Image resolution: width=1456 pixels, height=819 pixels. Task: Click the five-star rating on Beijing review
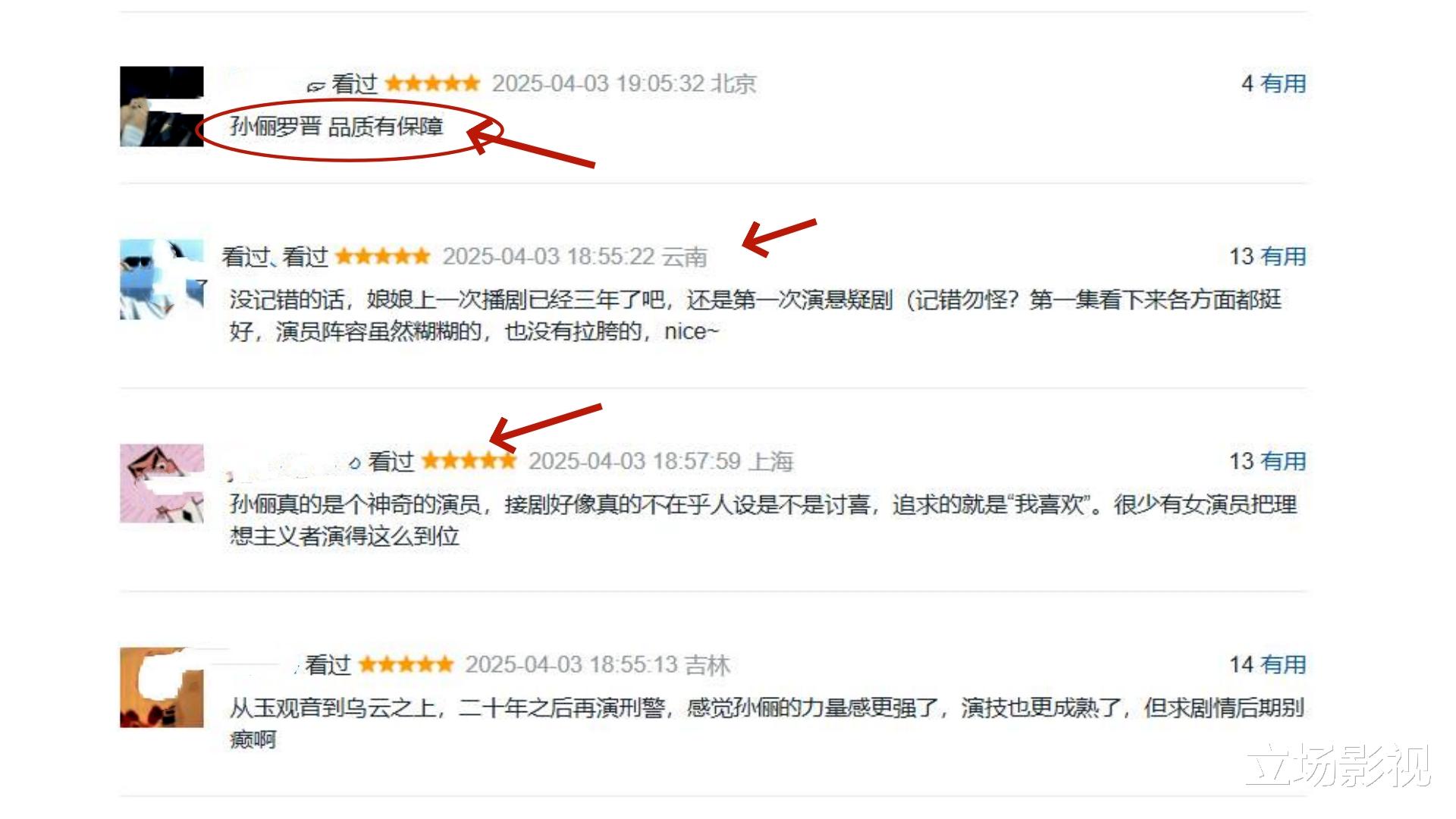point(432,83)
